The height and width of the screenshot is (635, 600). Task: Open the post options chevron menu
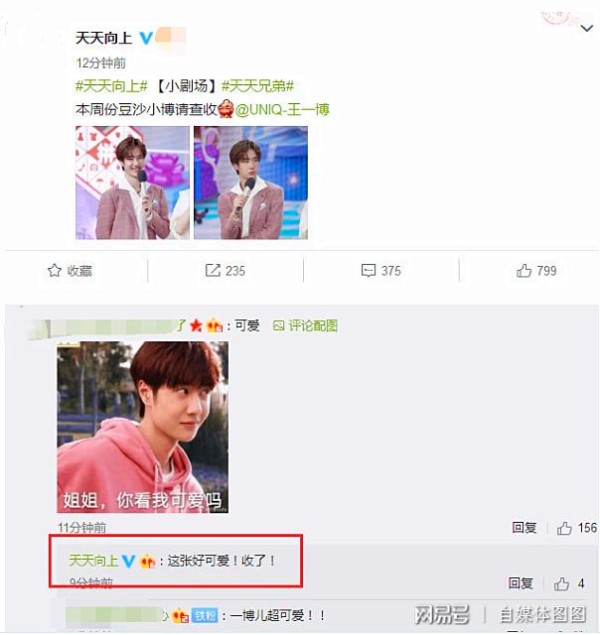(x=587, y=28)
